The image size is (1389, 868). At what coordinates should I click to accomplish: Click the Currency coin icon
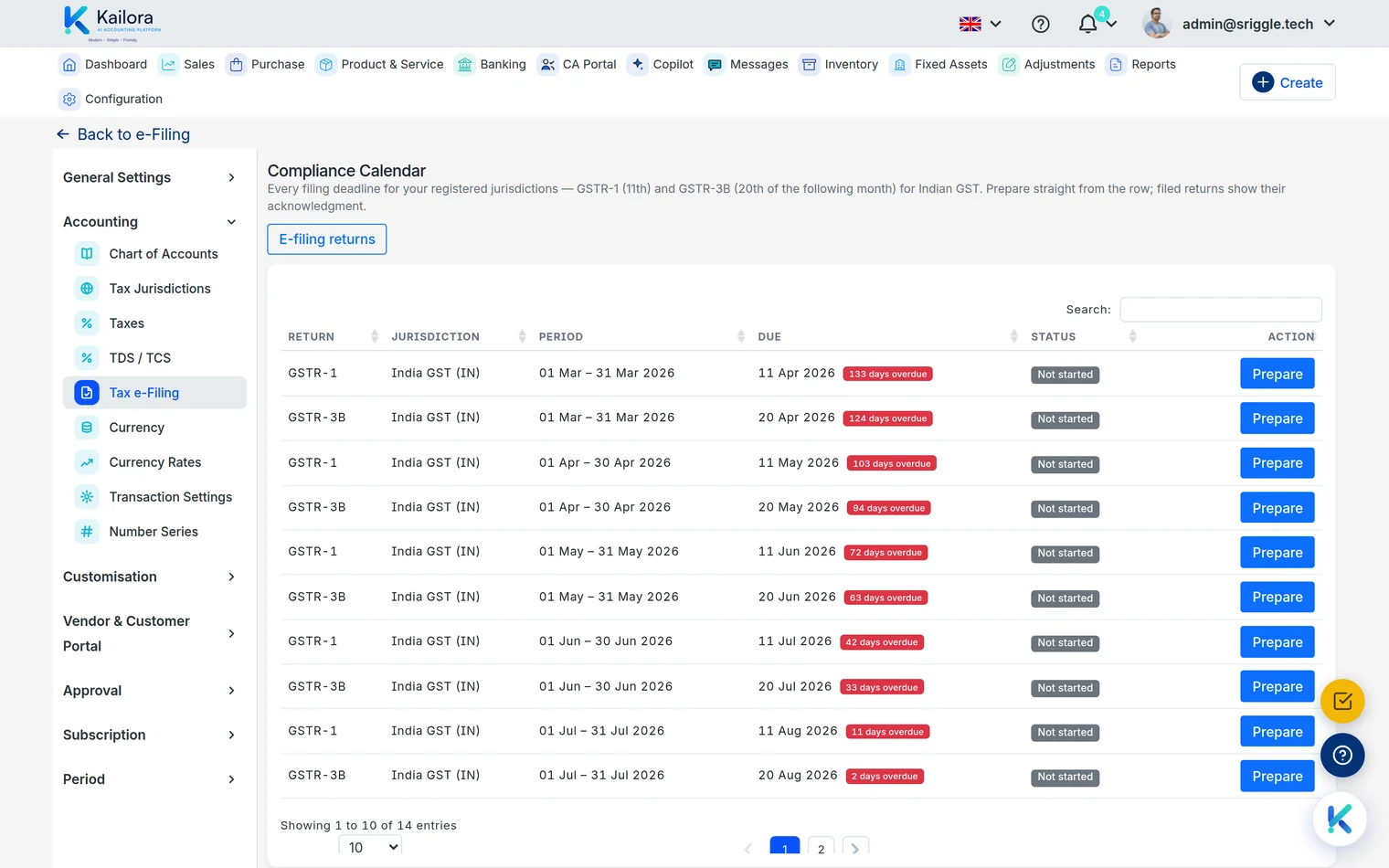point(87,428)
